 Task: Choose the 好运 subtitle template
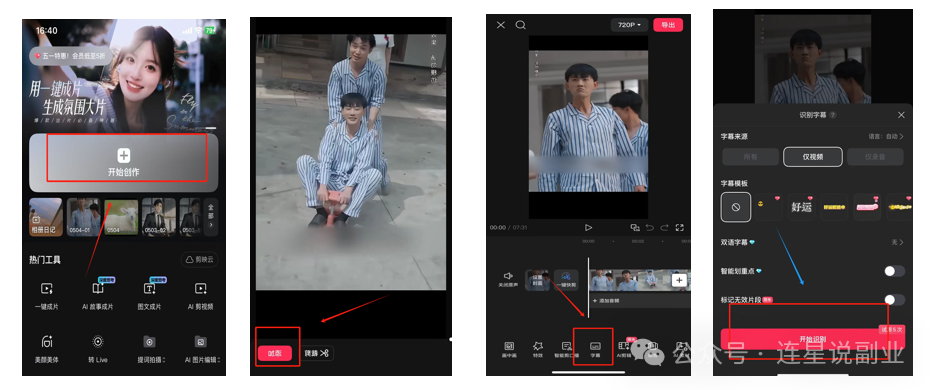click(x=801, y=207)
